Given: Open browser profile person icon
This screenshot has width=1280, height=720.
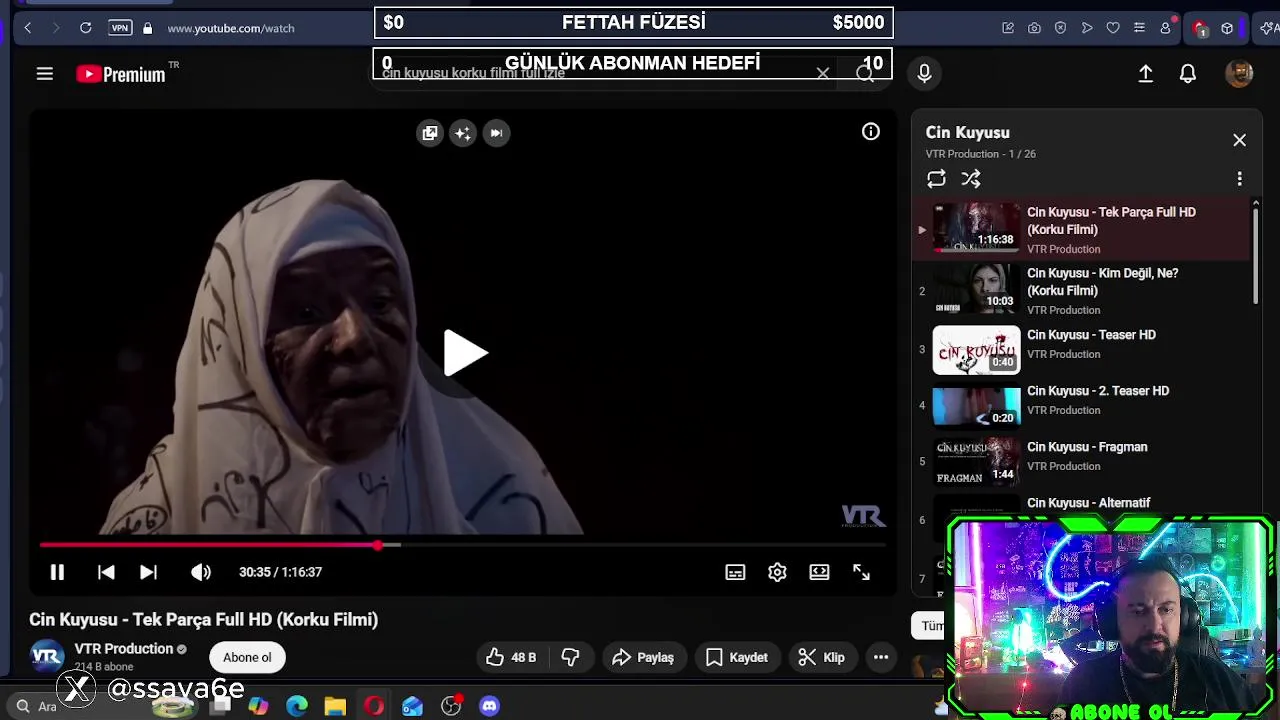Looking at the screenshot, I should click(1165, 28).
